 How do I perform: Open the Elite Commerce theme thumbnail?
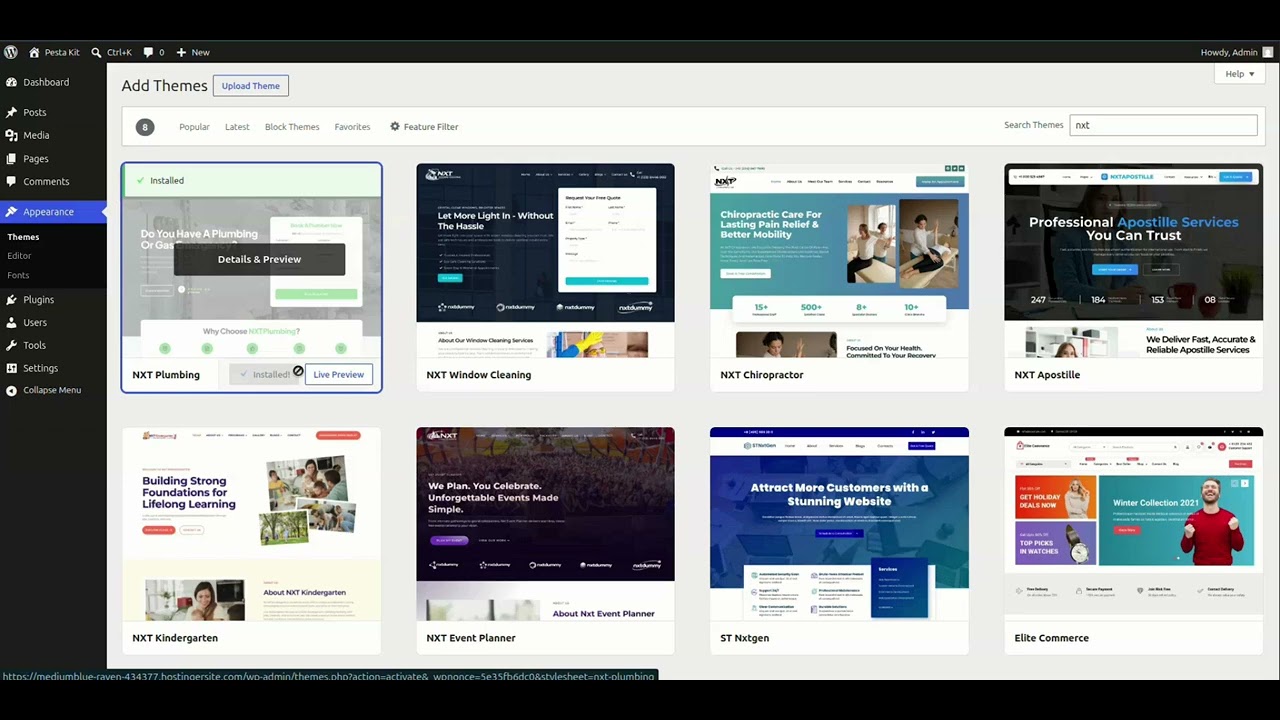point(1133,524)
